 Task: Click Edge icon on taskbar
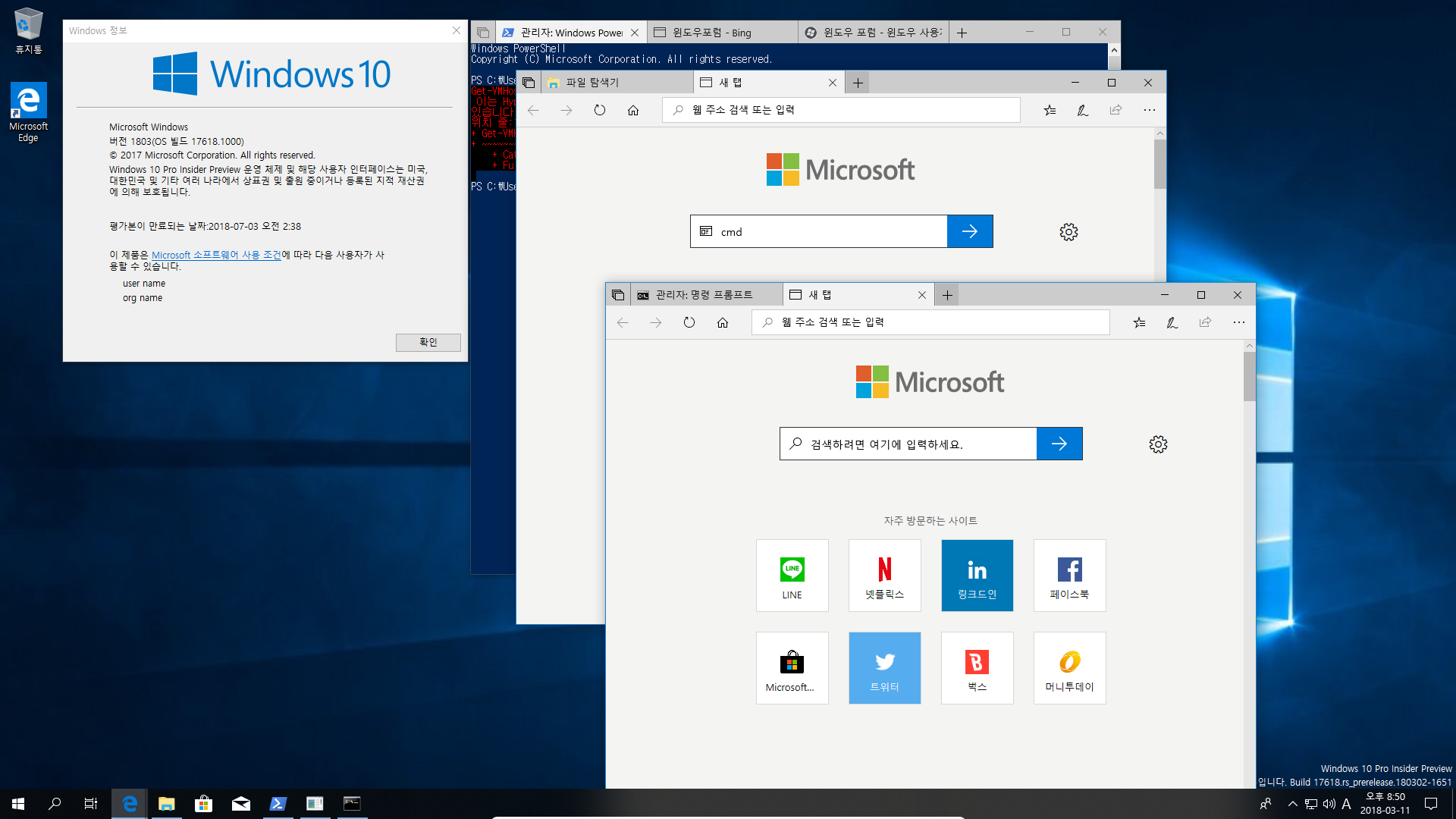coord(130,804)
